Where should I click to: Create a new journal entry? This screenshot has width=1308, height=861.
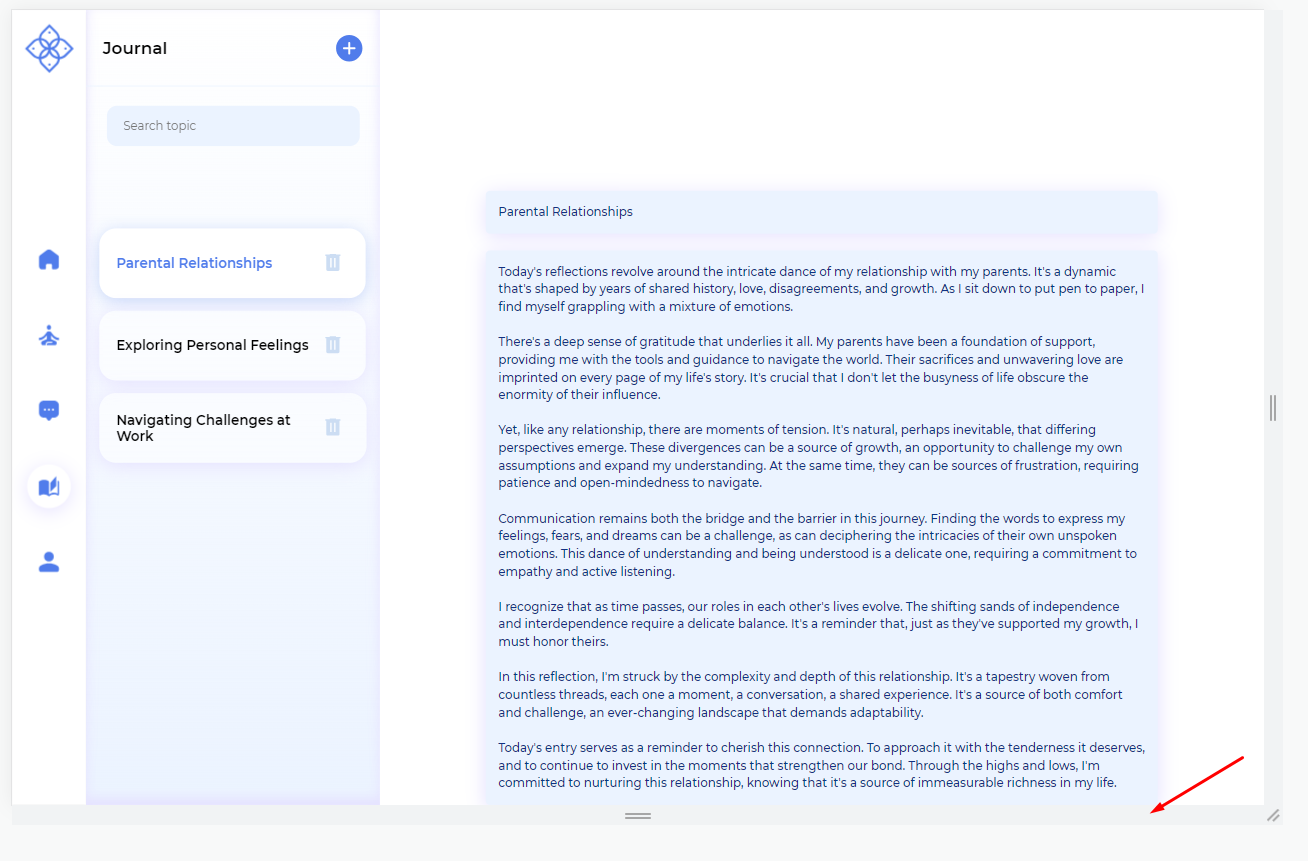pos(348,47)
